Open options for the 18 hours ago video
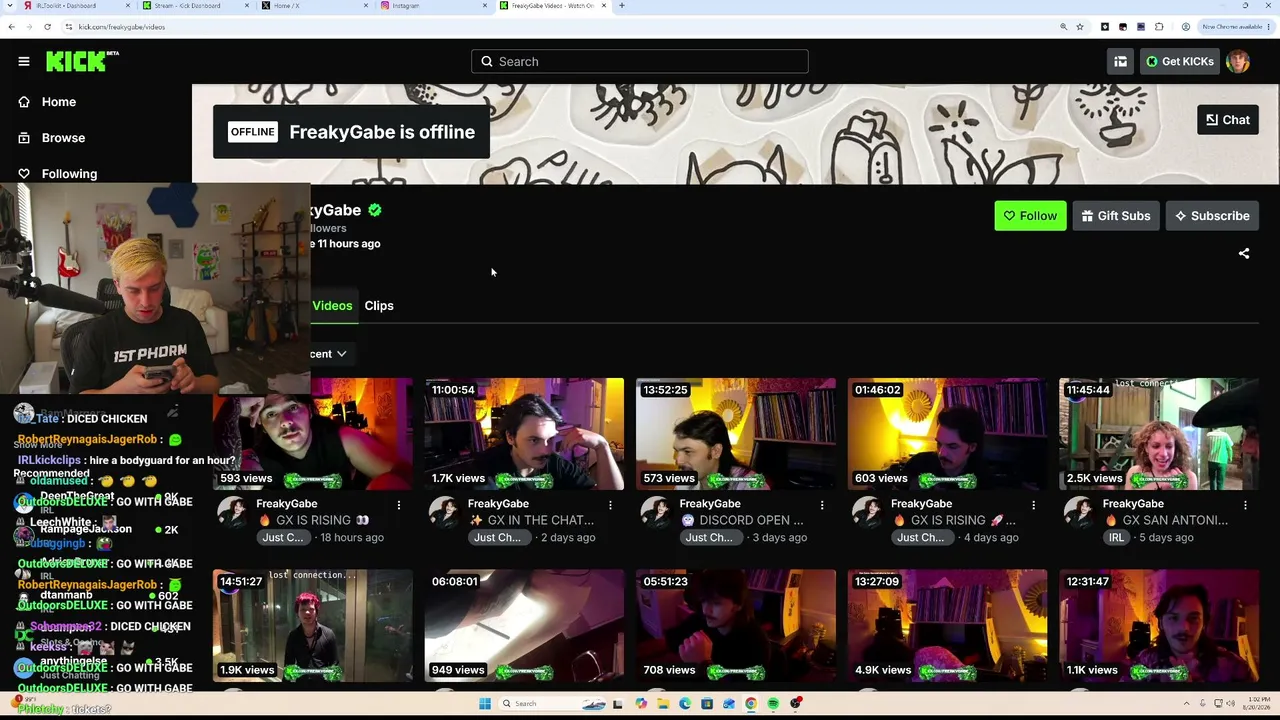Viewport: 1280px width, 720px height. coord(398,505)
